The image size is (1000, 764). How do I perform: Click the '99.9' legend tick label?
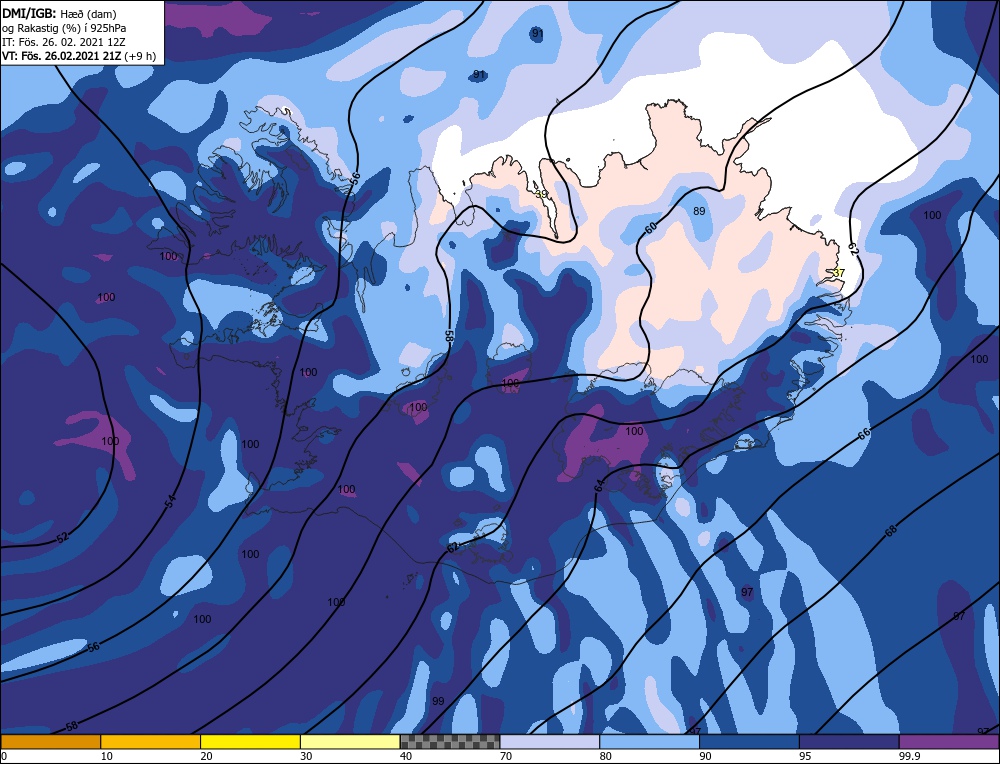coord(908,756)
